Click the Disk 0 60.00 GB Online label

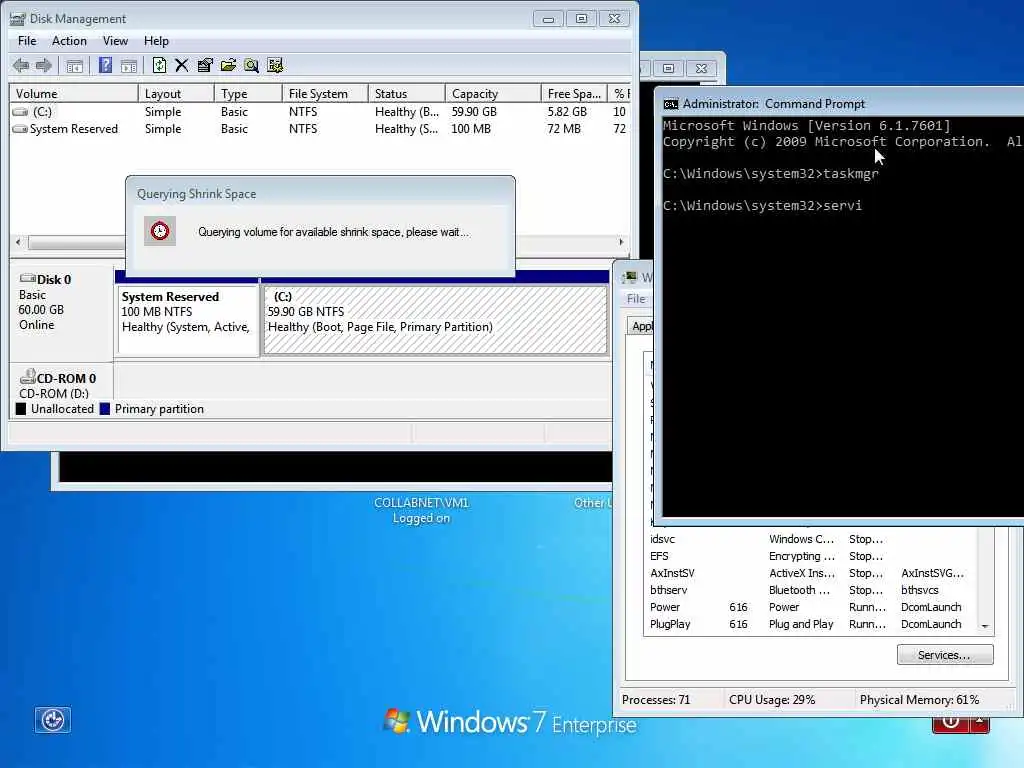45,302
